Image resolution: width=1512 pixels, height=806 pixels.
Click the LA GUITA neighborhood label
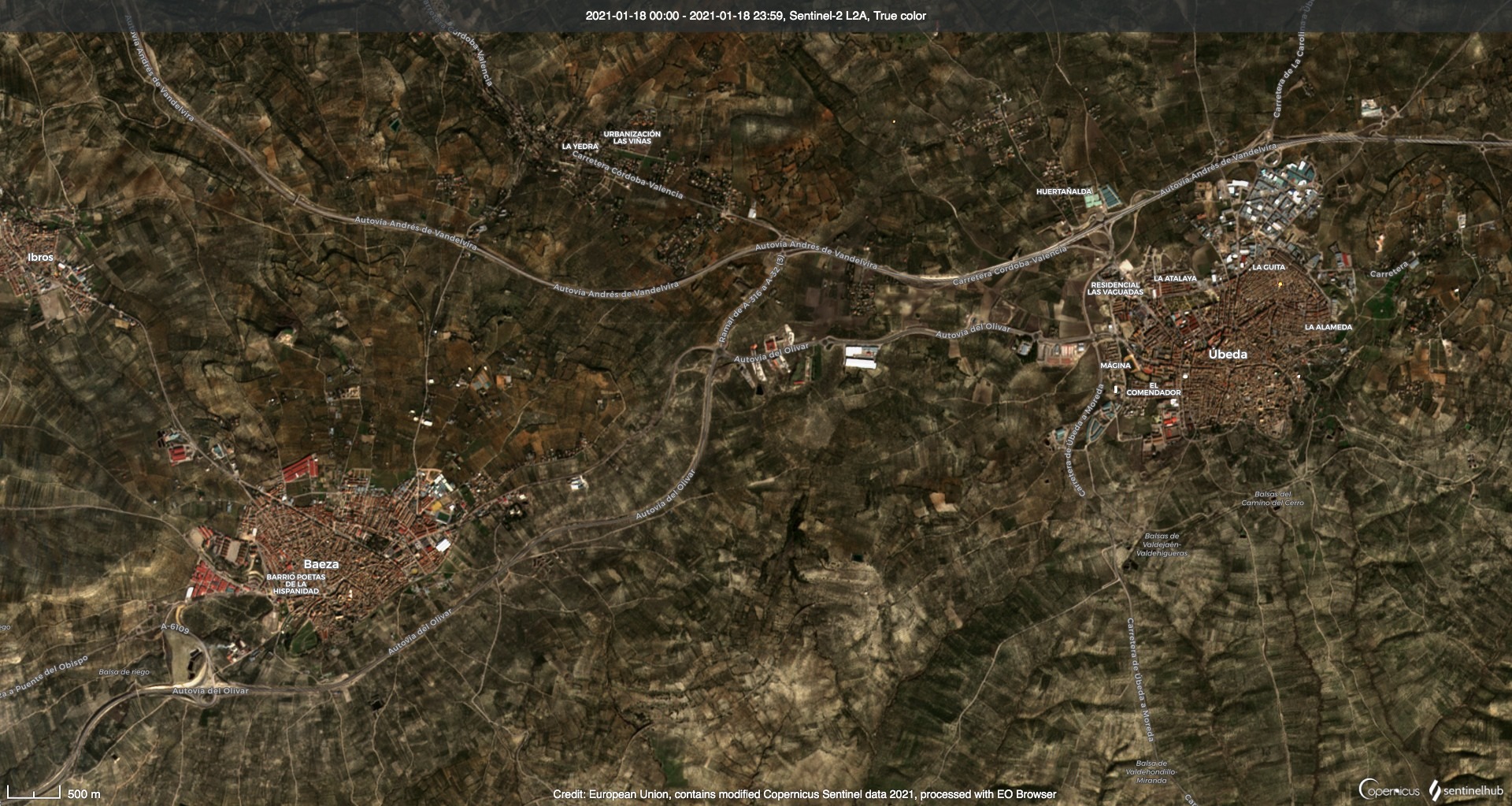point(1269,267)
